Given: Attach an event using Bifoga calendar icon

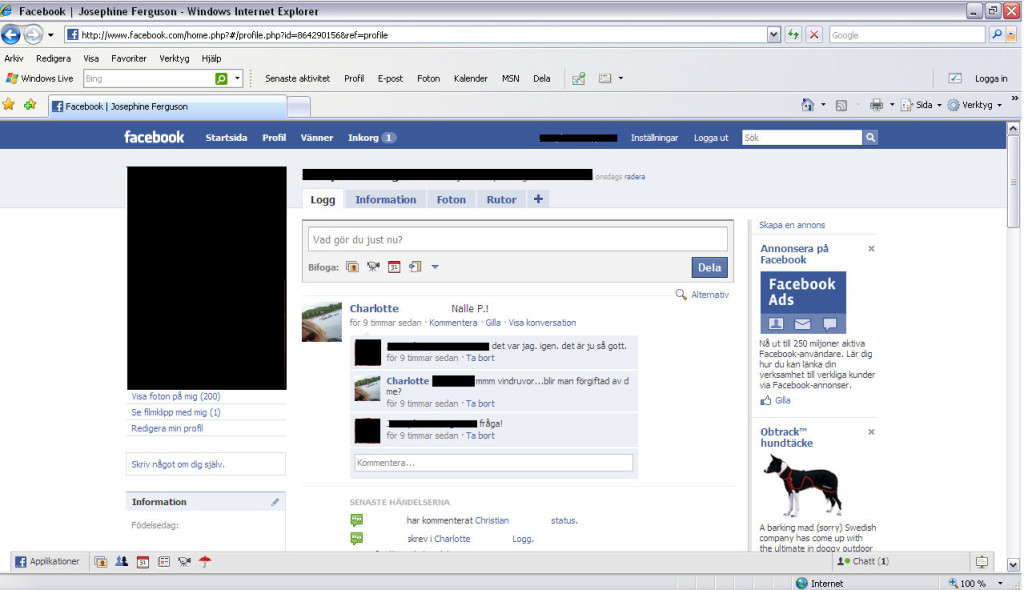Looking at the screenshot, I should (394, 267).
